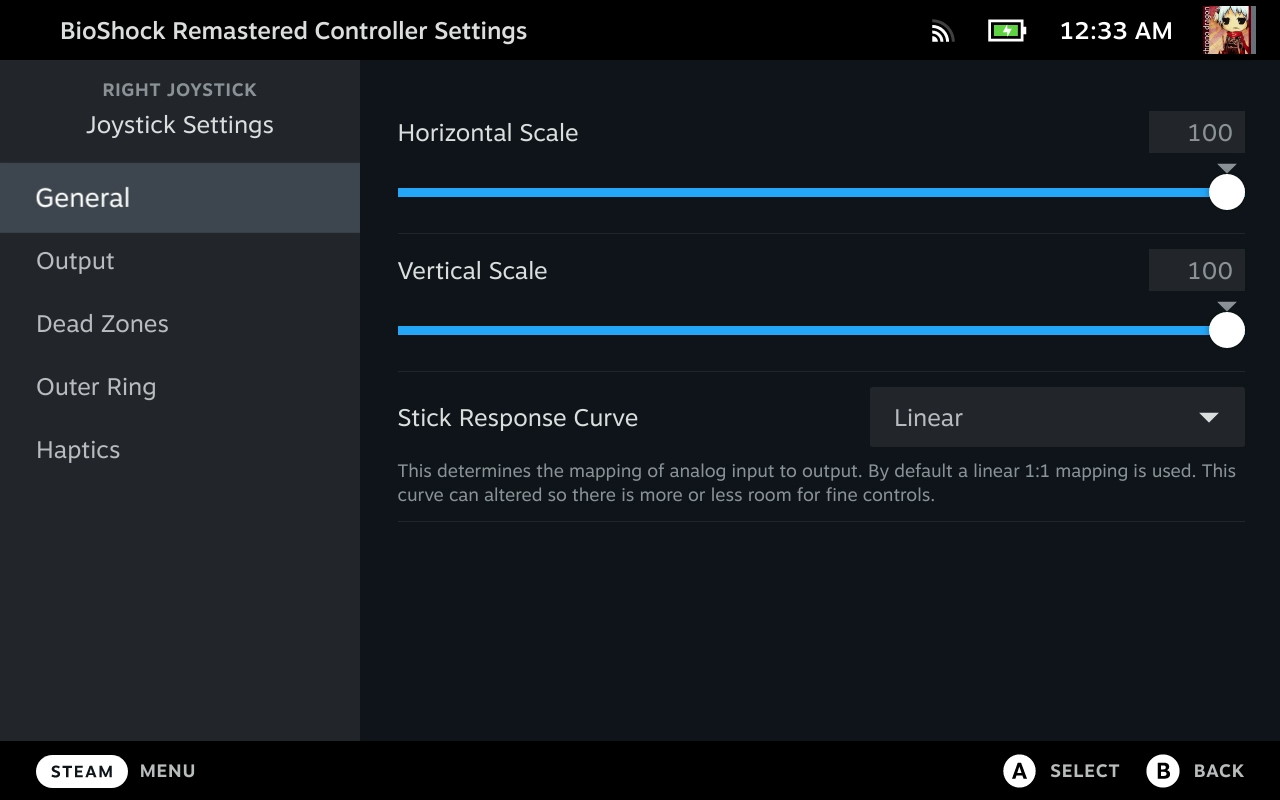
Task: Open the user profile avatar
Action: tap(1229, 30)
